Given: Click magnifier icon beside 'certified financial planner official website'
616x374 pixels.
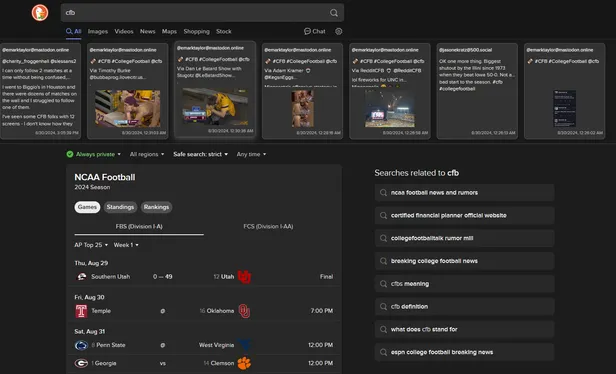Looking at the screenshot, I should (x=383, y=215).
